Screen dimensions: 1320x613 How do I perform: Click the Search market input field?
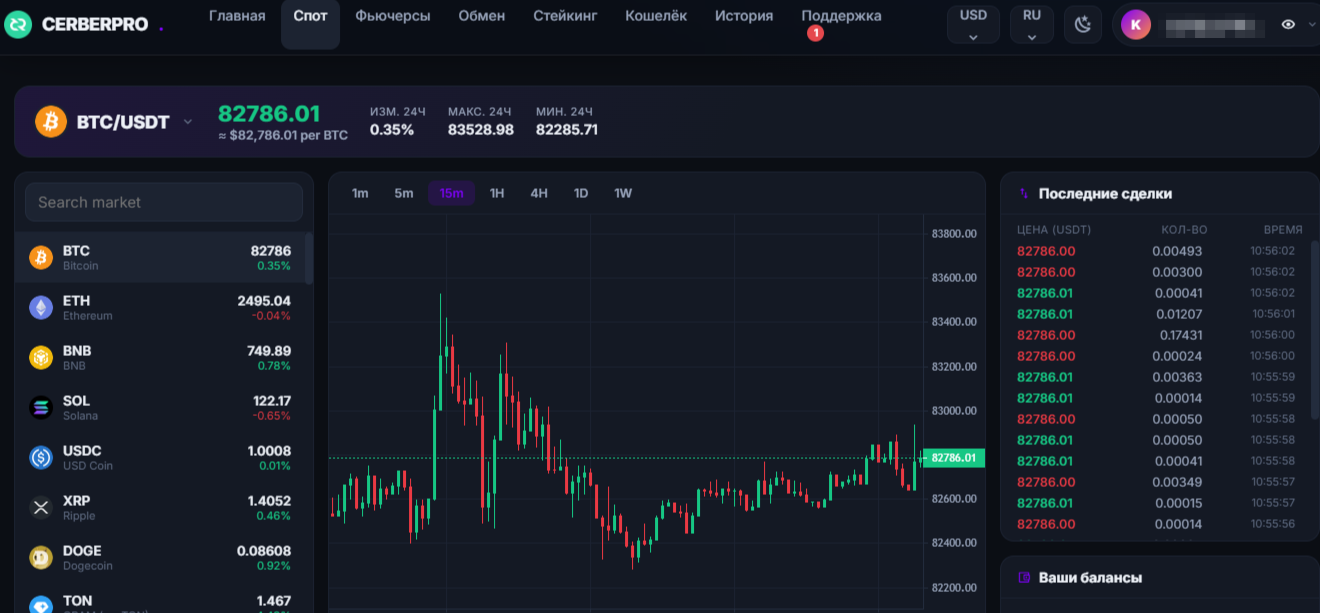pos(164,202)
